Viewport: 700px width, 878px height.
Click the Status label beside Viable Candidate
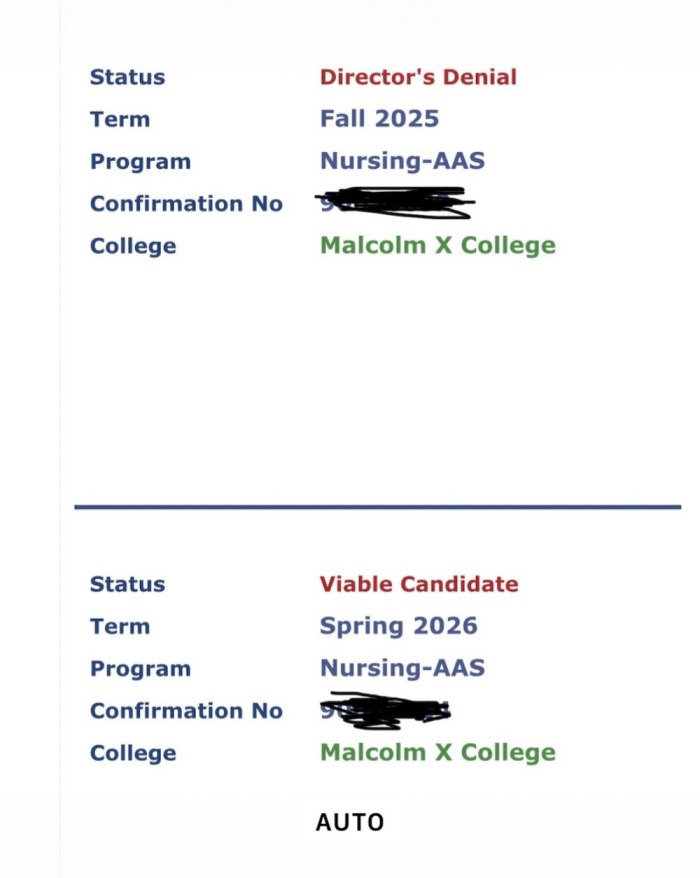tap(127, 584)
